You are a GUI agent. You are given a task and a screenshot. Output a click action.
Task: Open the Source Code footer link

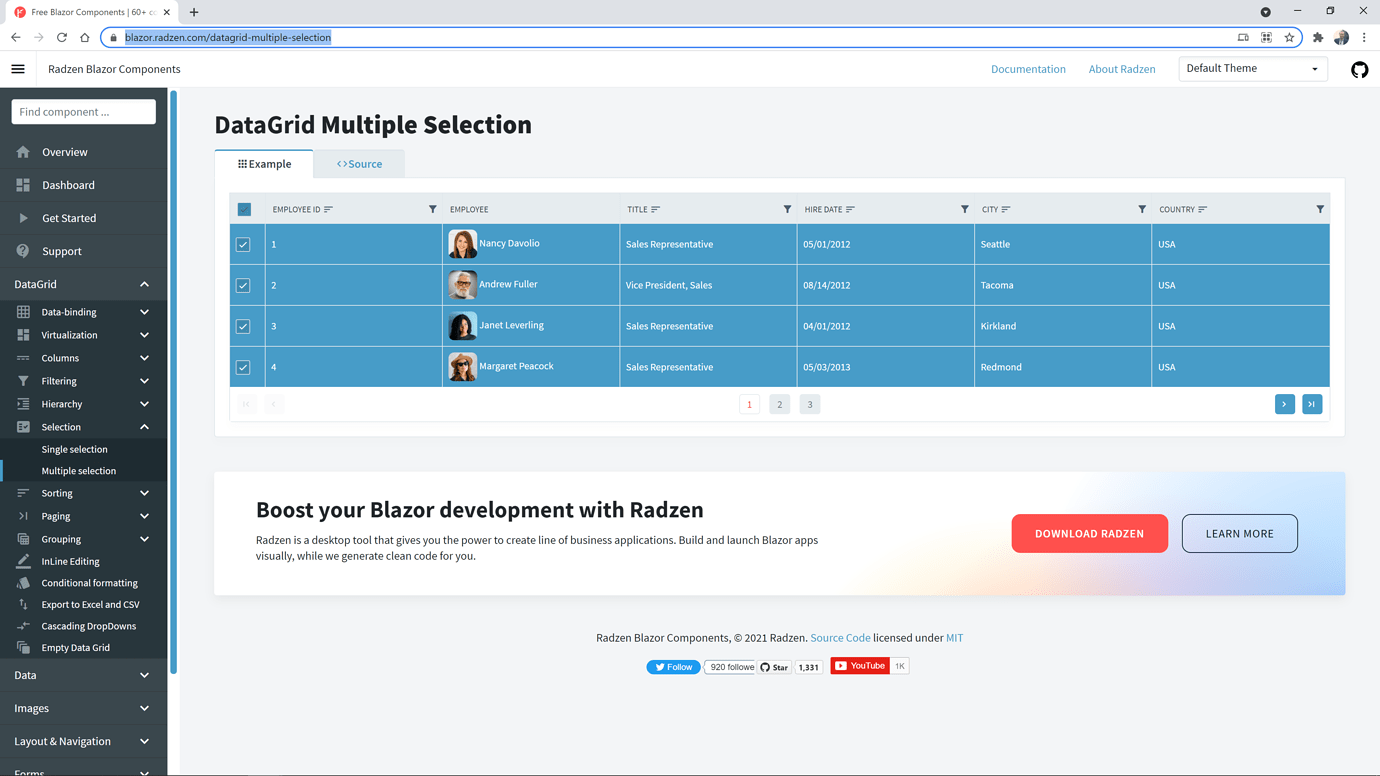(840, 638)
